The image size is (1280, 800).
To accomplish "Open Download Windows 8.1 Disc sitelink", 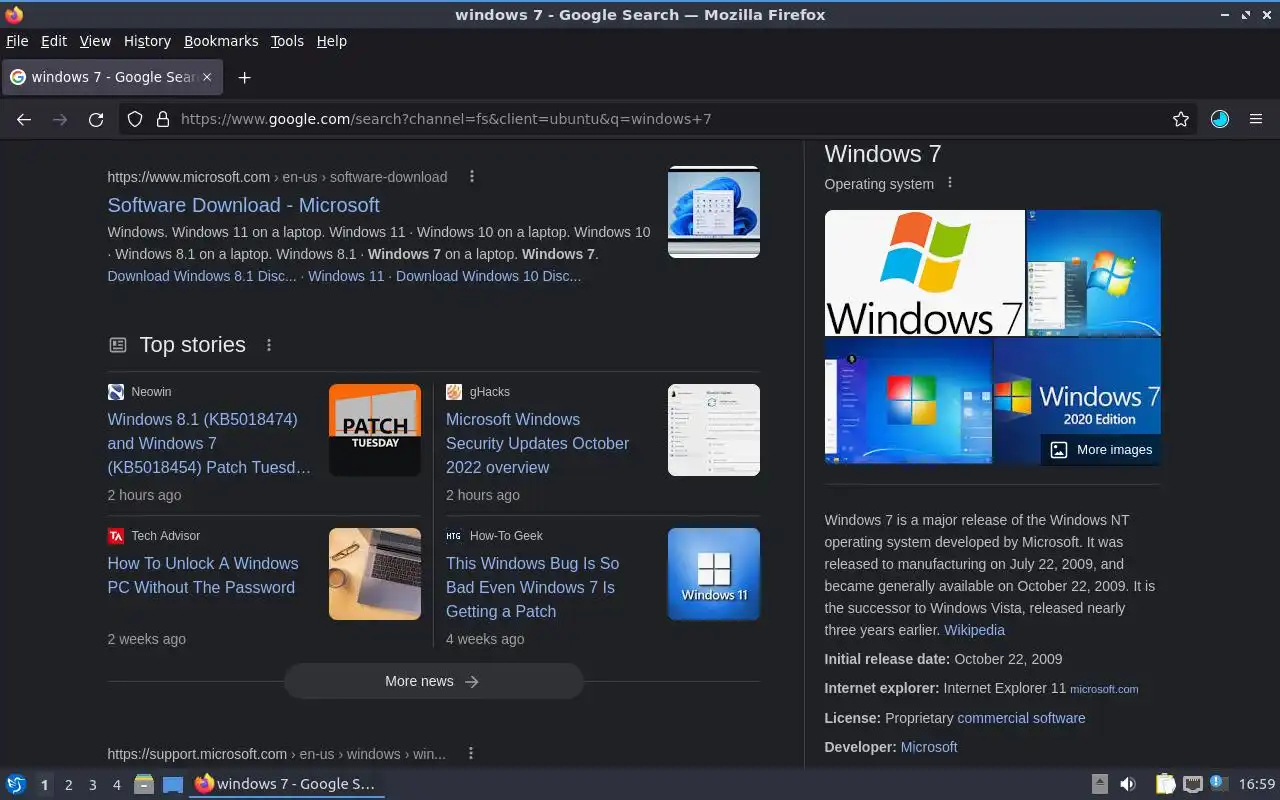I will pos(202,276).
